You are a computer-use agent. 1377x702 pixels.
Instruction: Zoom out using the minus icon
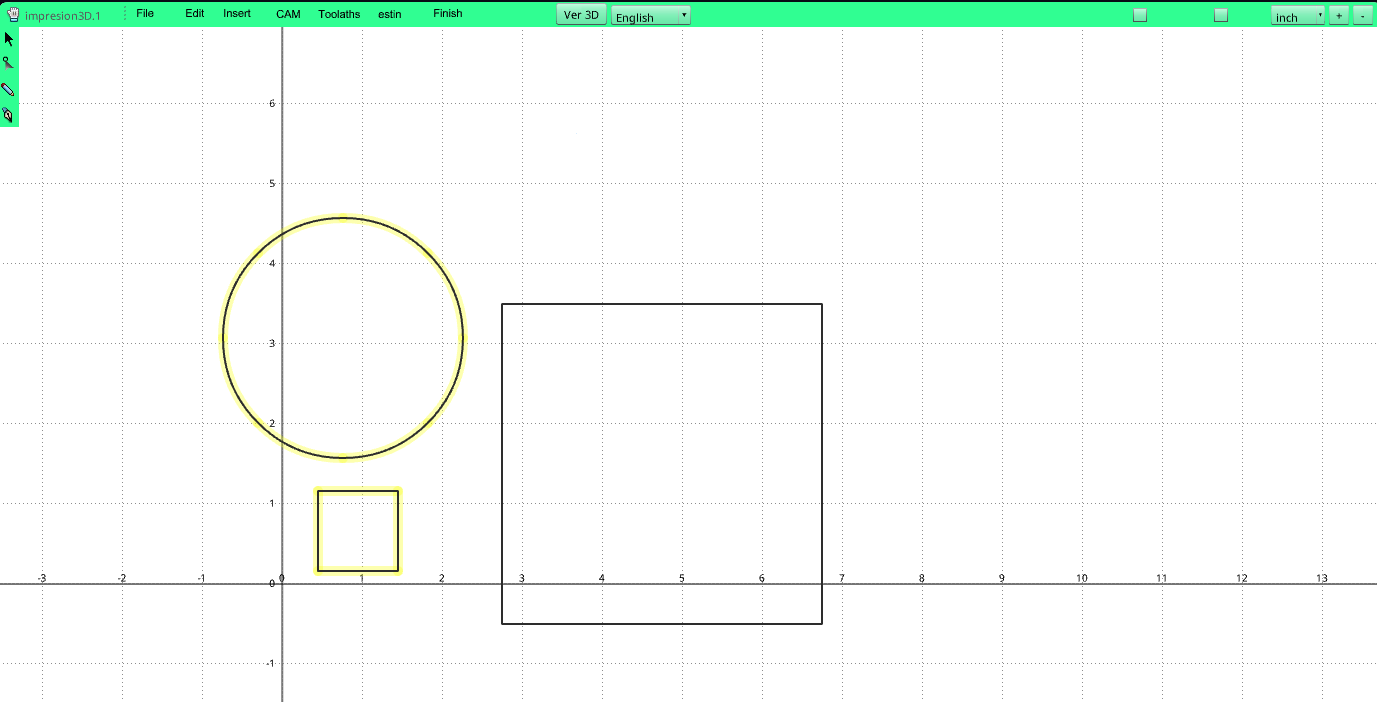[1363, 15]
